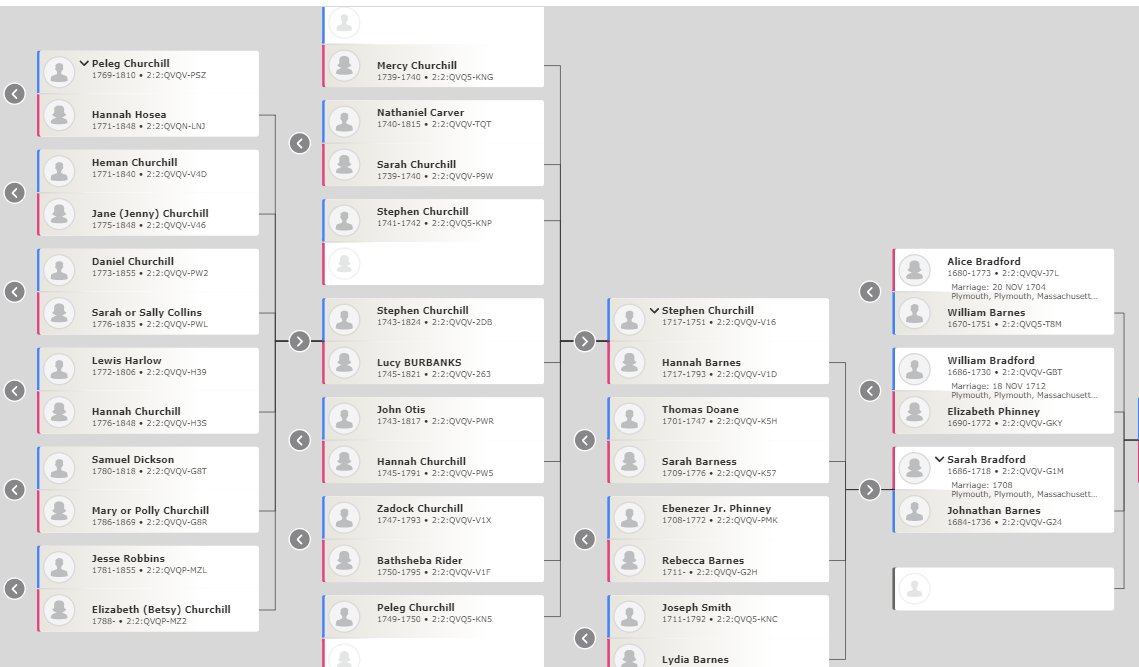1139x667 pixels.
Task: Click the right arrow connecting to Stephen Churchill 1743-1824
Action: point(300,341)
